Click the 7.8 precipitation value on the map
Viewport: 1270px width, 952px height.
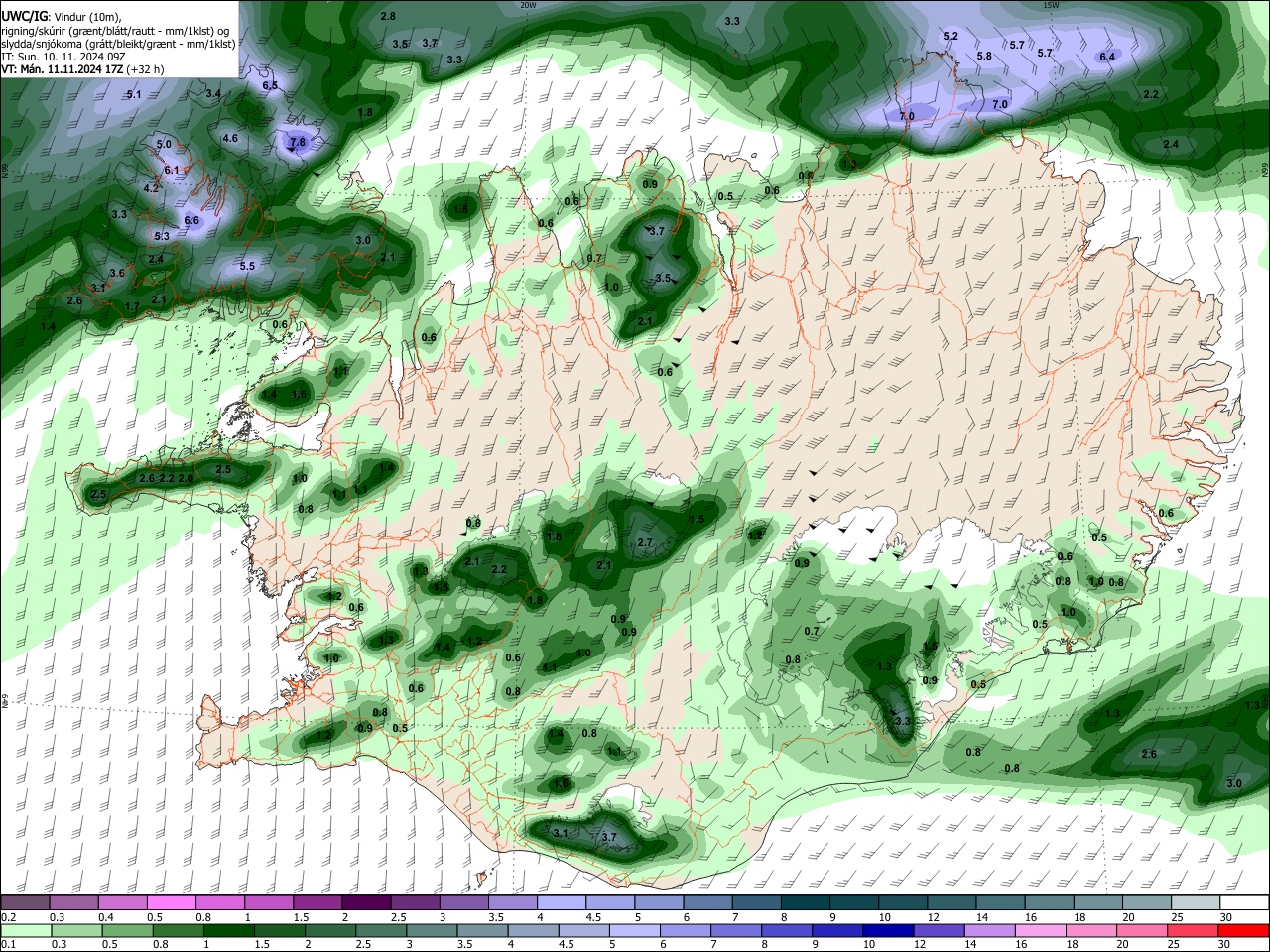(298, 143)
